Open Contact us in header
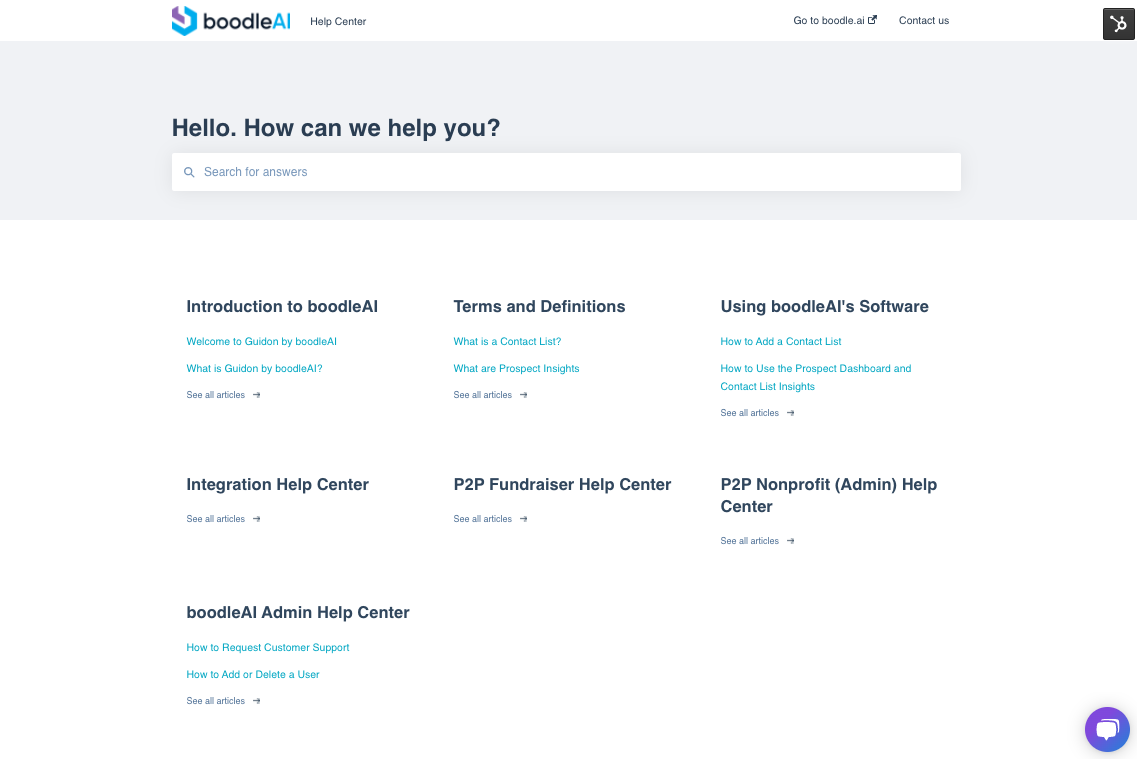 click(x=924, y=20)
